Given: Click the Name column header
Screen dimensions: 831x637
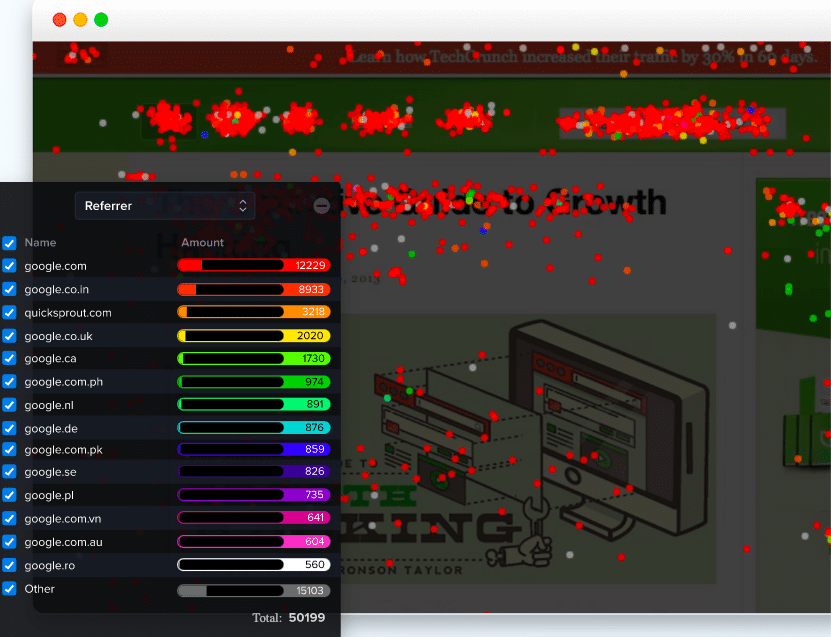Looking at the screenshot, I should click(x=40, y=243).
